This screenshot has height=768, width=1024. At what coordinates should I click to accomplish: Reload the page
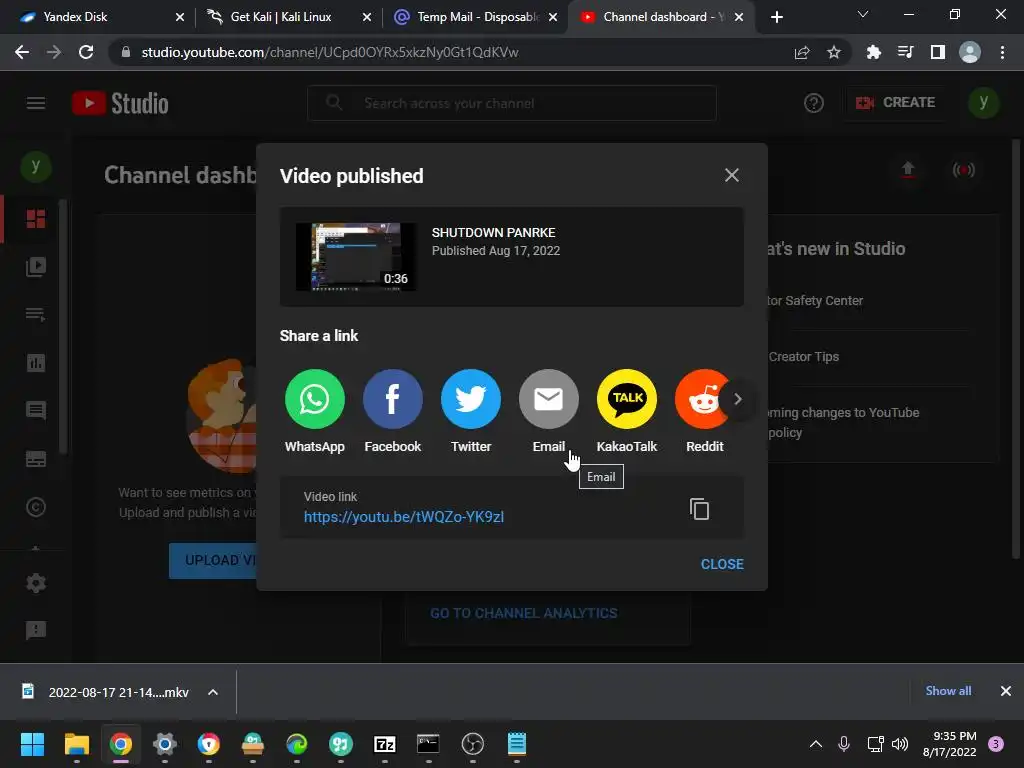(x=86, y=52)
